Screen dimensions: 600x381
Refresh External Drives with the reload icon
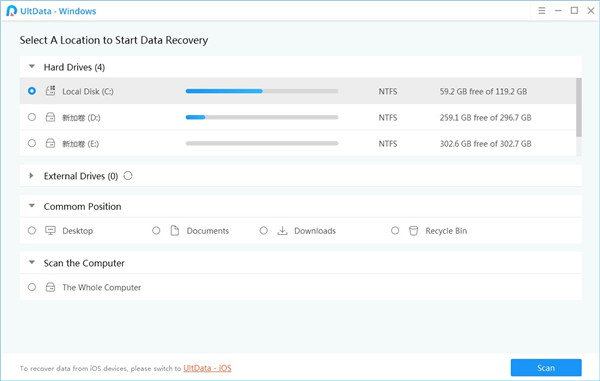coord(128,176)
